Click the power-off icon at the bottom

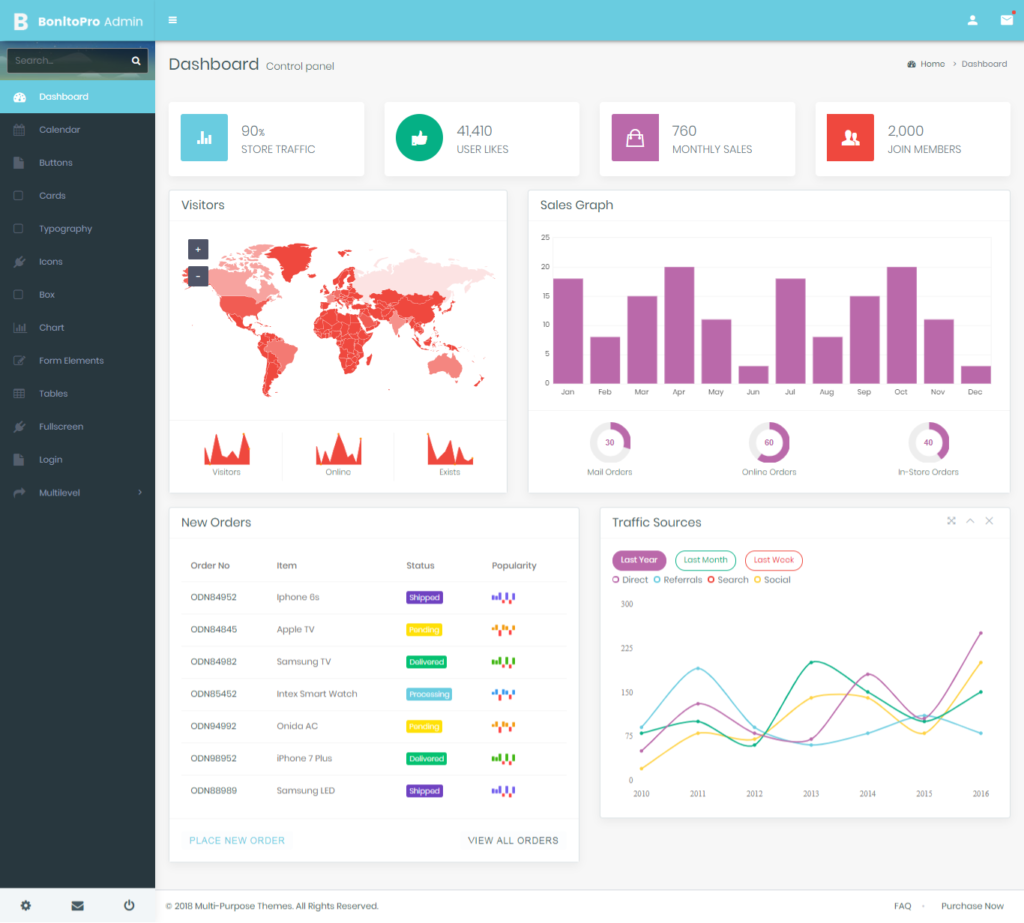[x=129, y=905]
